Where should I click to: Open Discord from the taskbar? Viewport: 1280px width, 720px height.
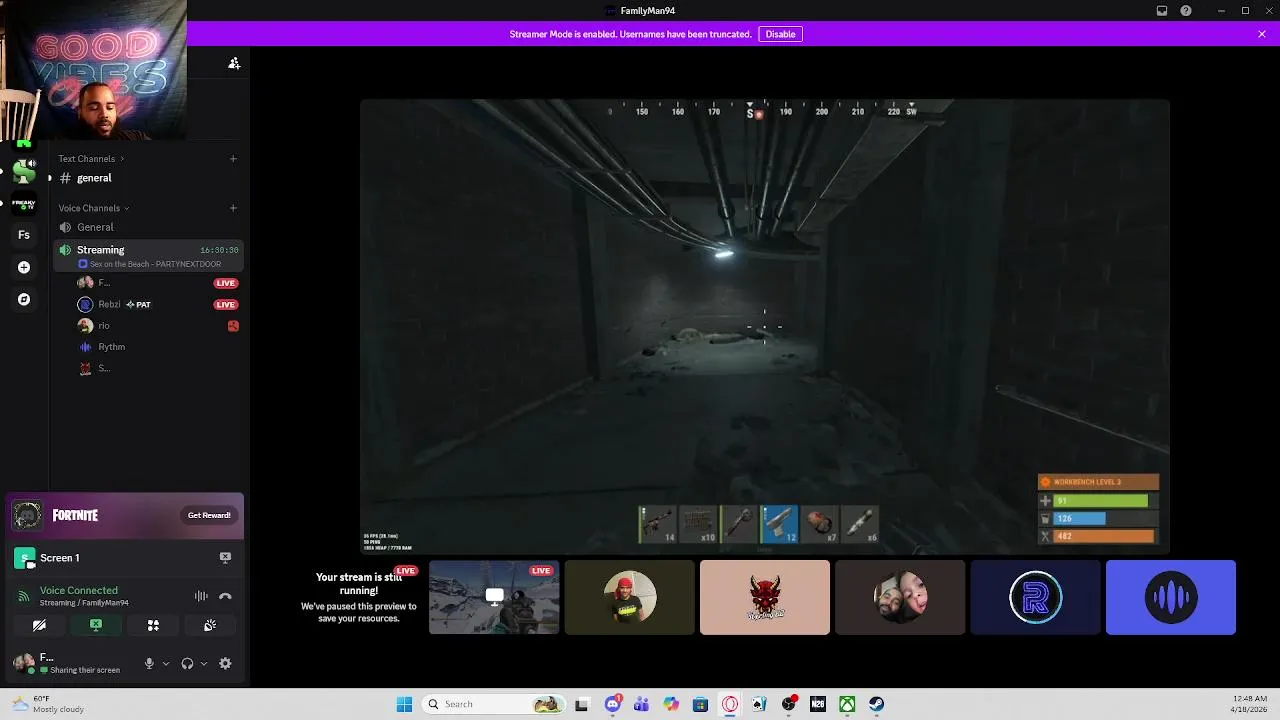(x=613, y=704)
